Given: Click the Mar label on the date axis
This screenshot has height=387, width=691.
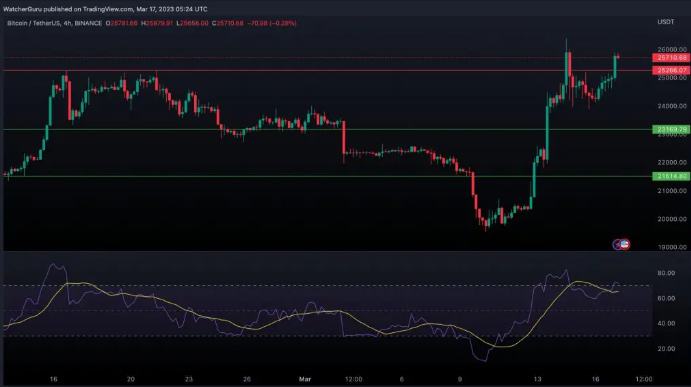Looking at the screenshot, I should click(x=305, y=379).
